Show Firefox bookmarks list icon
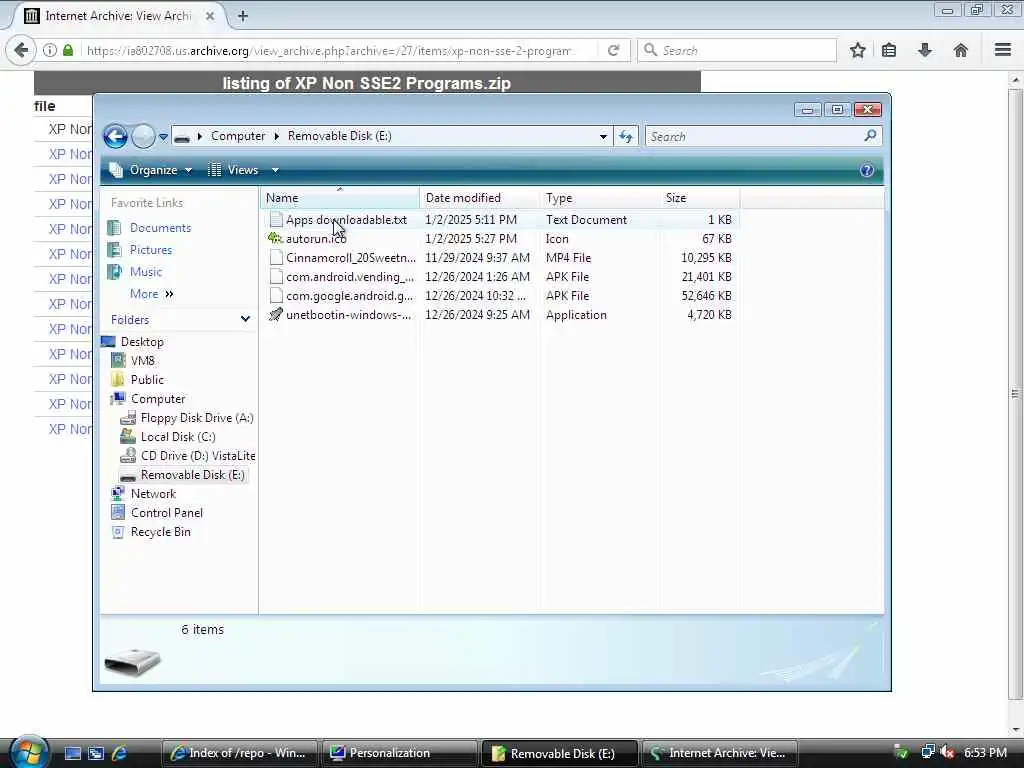 point(889,50)
